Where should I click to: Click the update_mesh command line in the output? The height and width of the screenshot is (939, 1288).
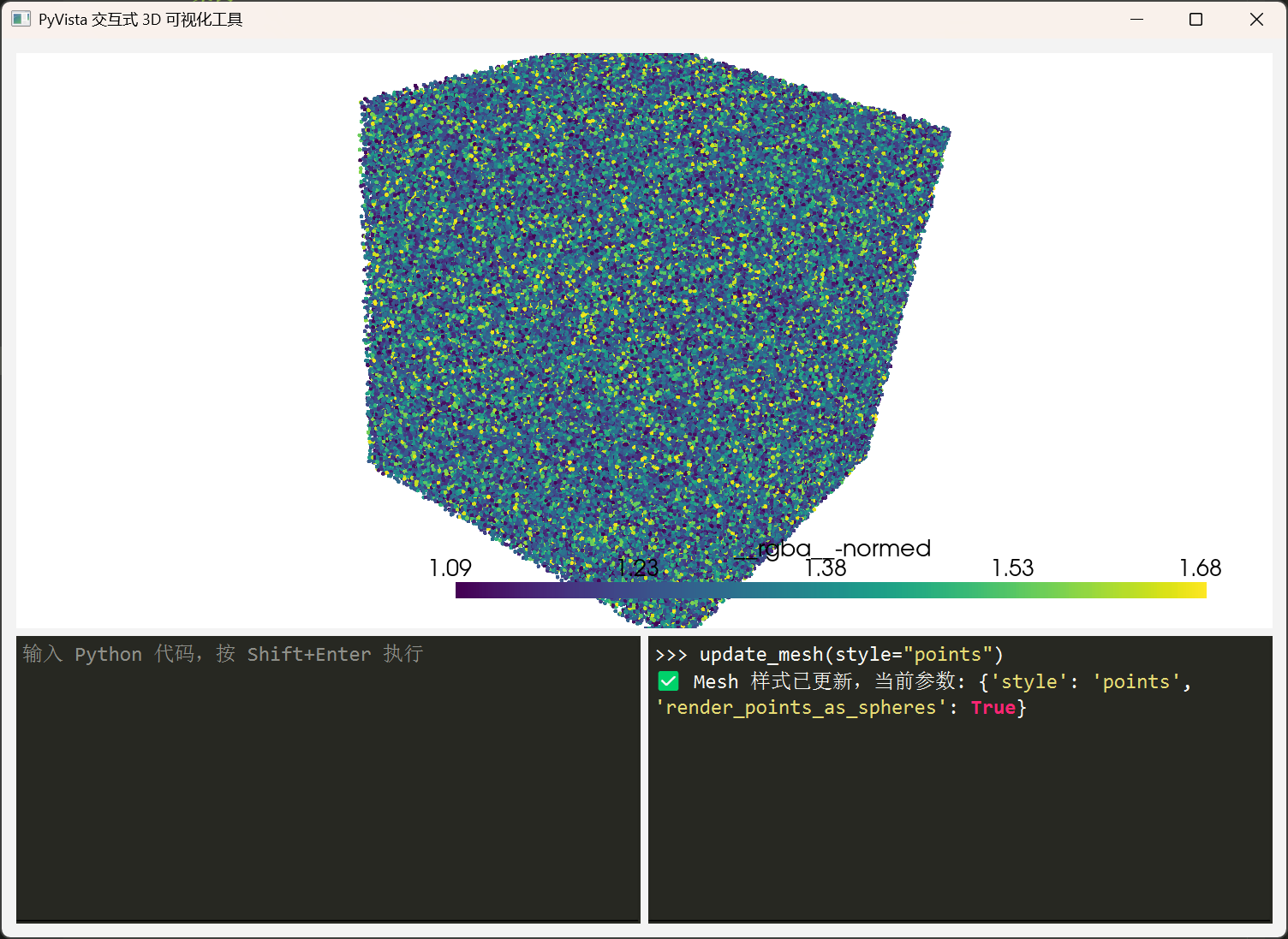(829, 655)
